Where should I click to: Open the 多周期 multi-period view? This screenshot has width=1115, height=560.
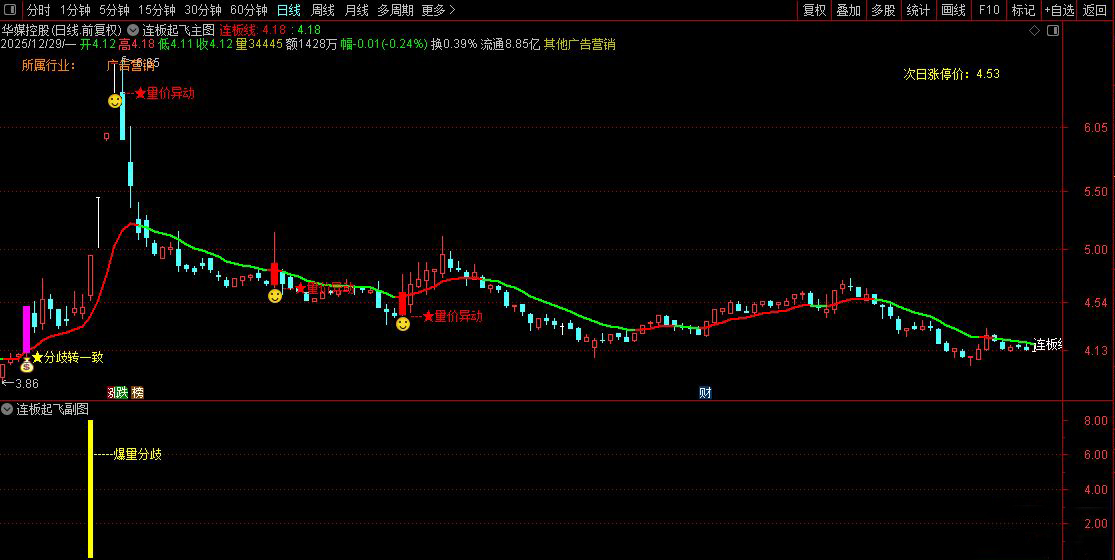(x=395, y=10)
